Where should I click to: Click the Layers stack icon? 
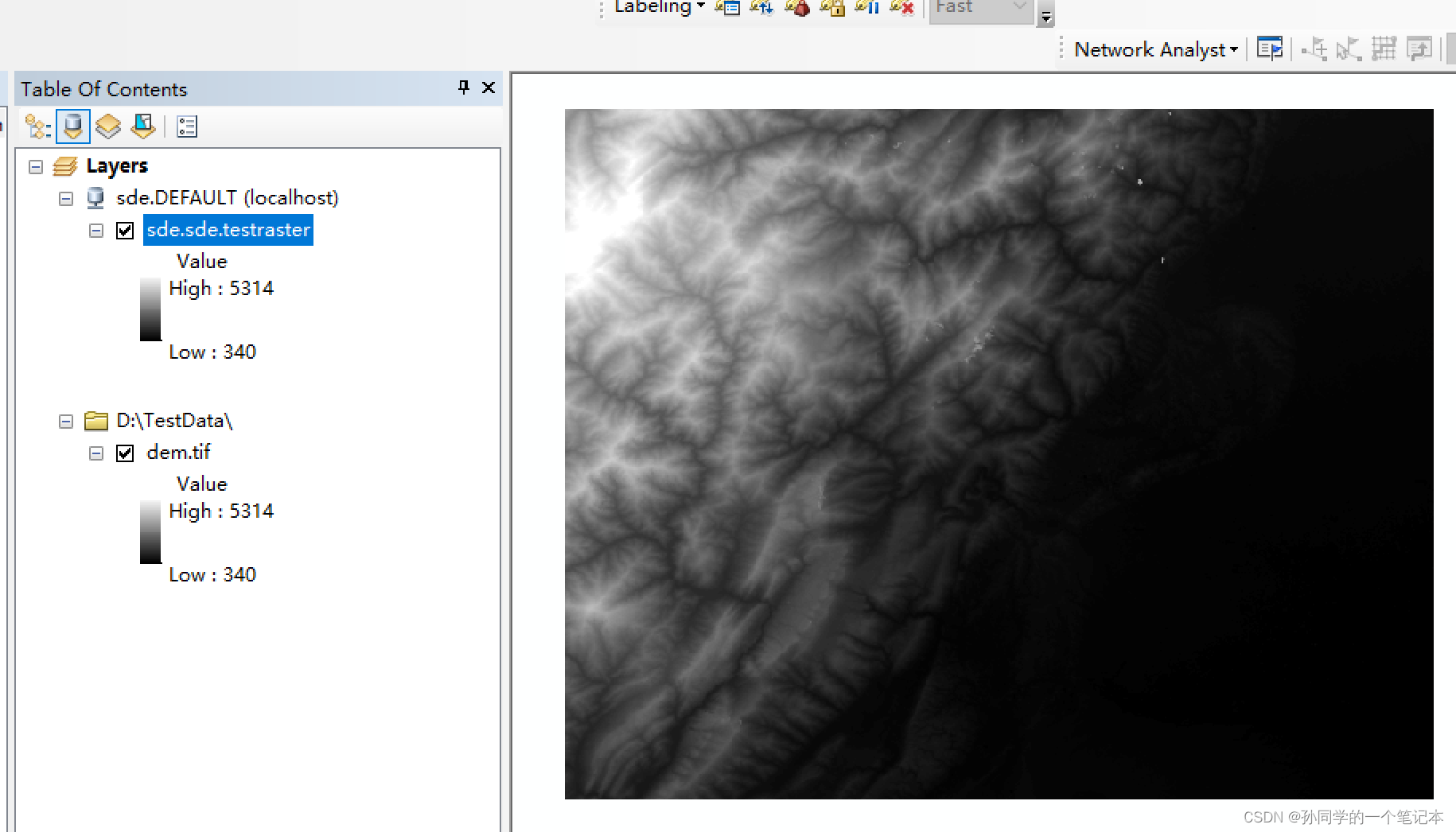point(64,166)
